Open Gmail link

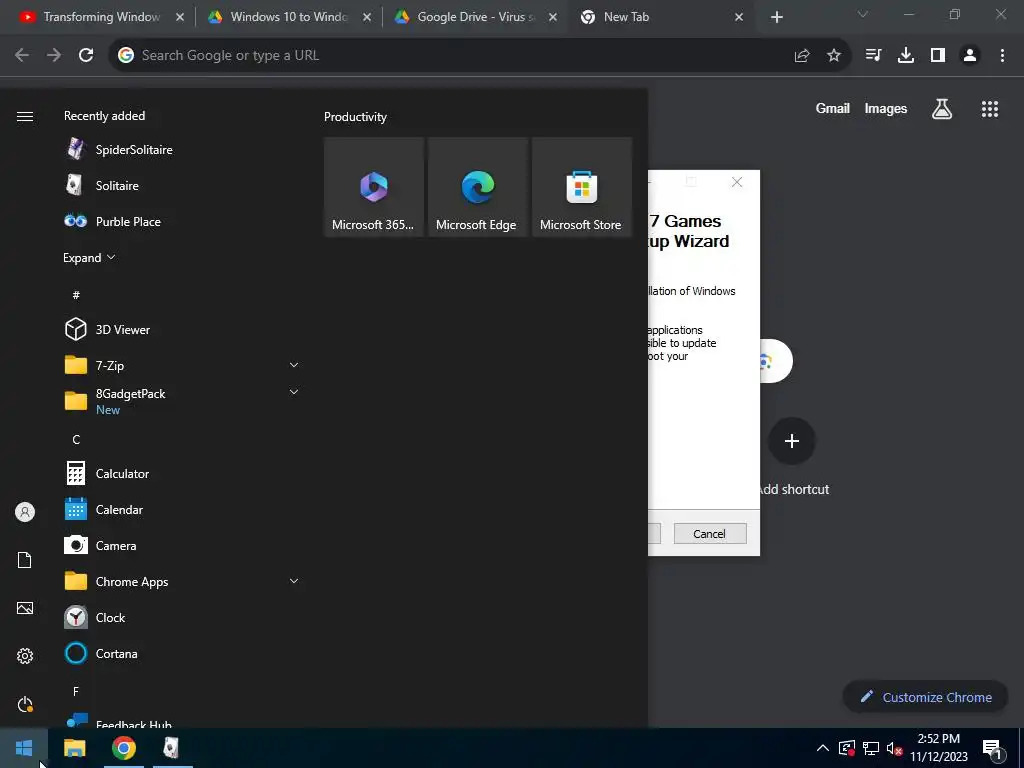(833, 108)
